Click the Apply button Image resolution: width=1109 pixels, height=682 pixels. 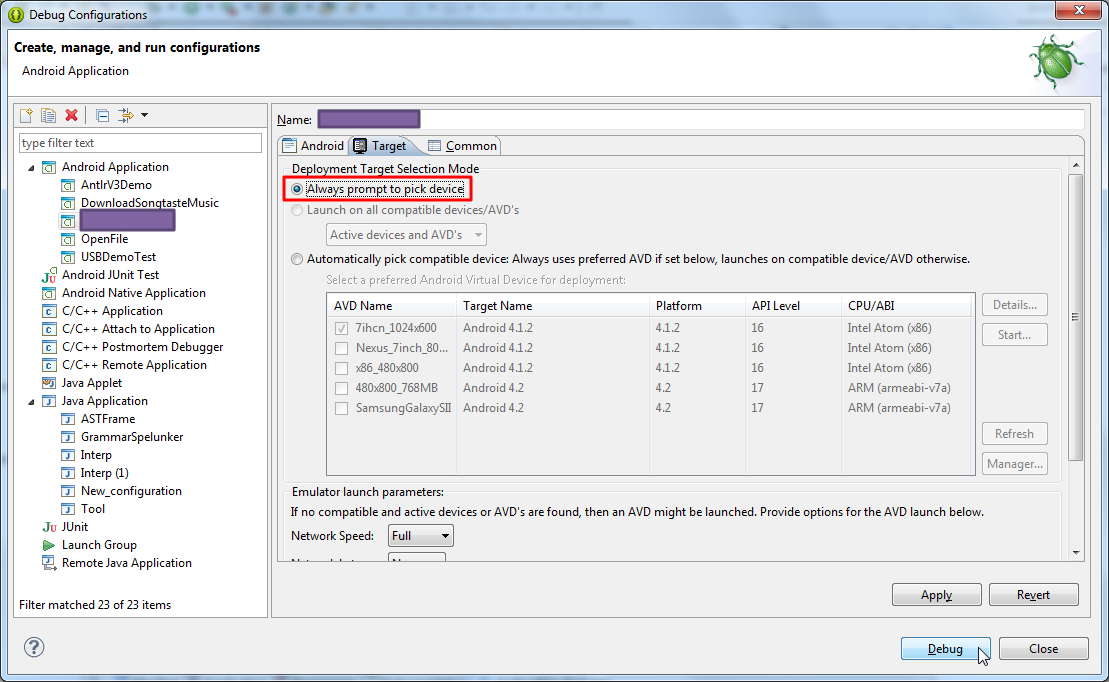click(x=936, y=595)
